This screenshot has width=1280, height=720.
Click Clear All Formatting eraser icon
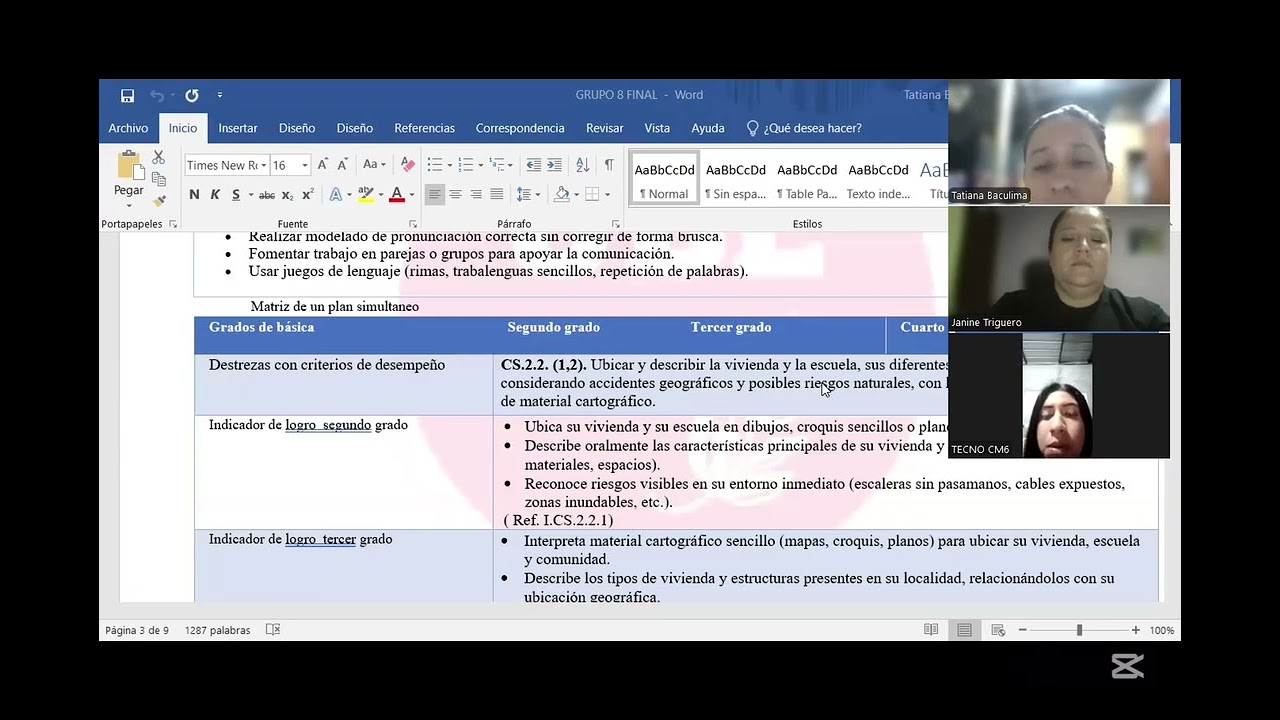[x=408, y=165]
